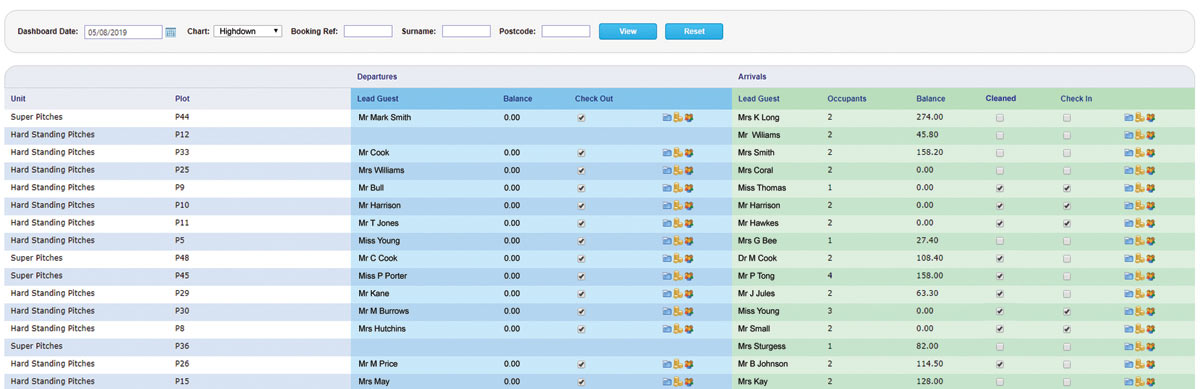Image resolution: width=1200 pixels, height=389 pixels.
Task: Select plot P44 cell
Action: click(182, 118)
